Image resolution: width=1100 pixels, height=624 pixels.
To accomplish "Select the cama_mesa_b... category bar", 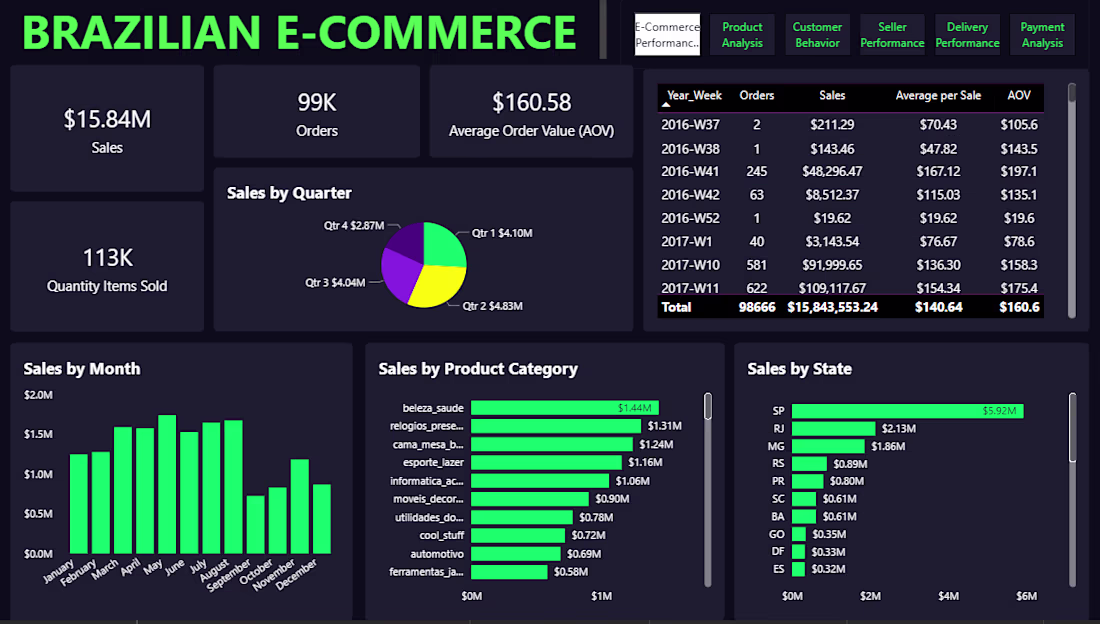I will pyautogui.click(x=551, y=444).
